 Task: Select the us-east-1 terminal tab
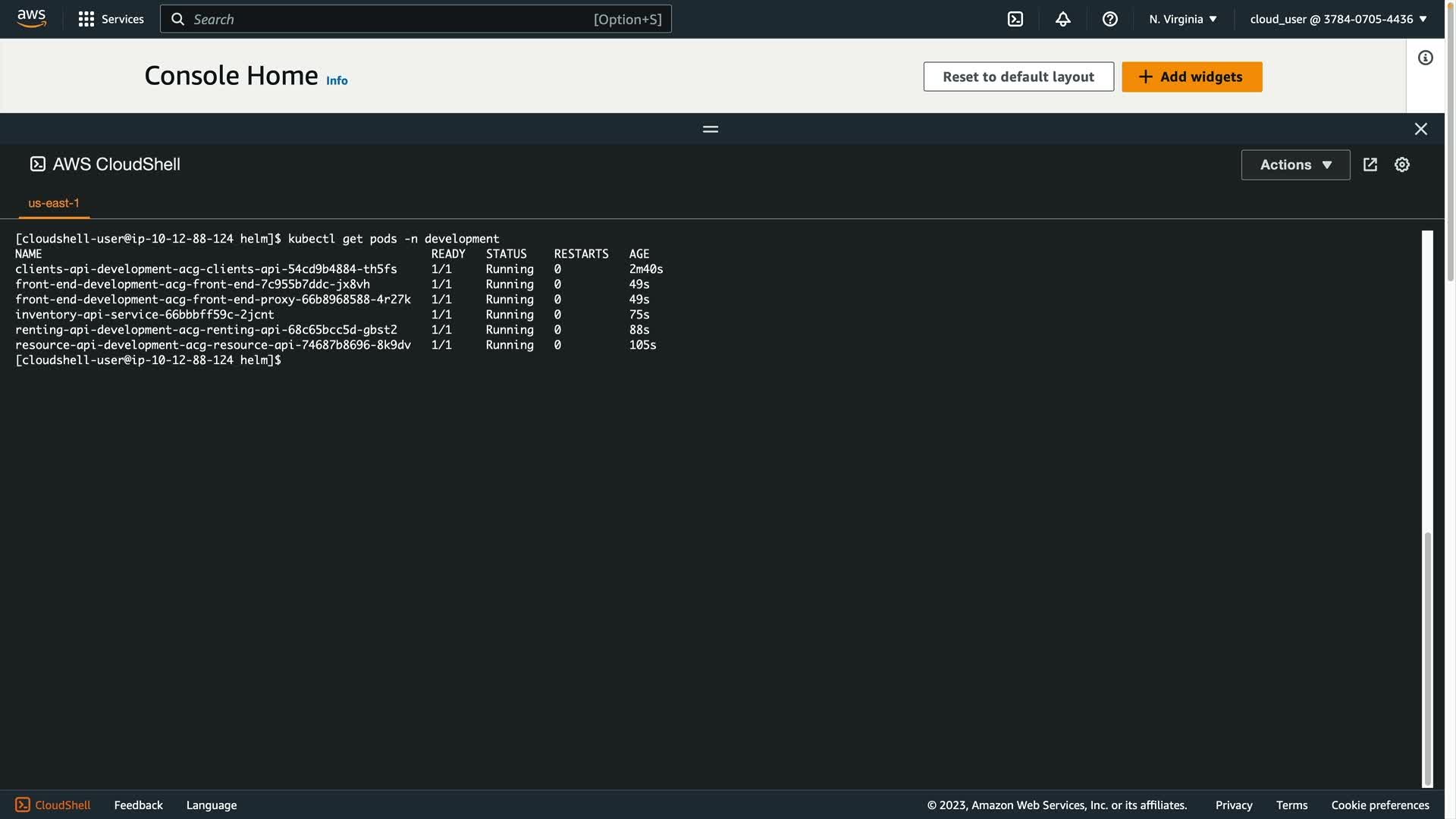(x=54, y=203)
